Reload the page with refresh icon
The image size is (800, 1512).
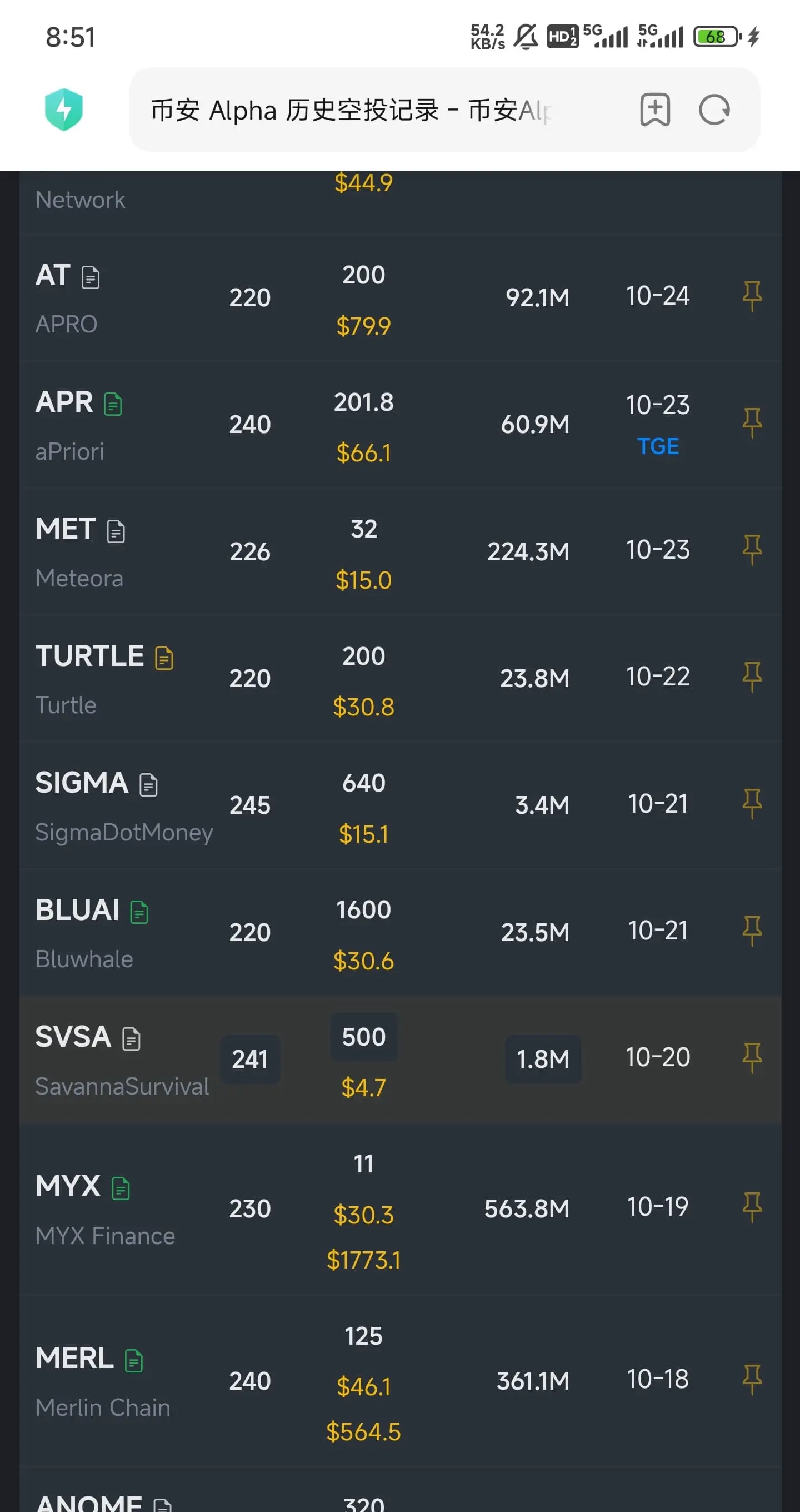(x=714, y=110)
